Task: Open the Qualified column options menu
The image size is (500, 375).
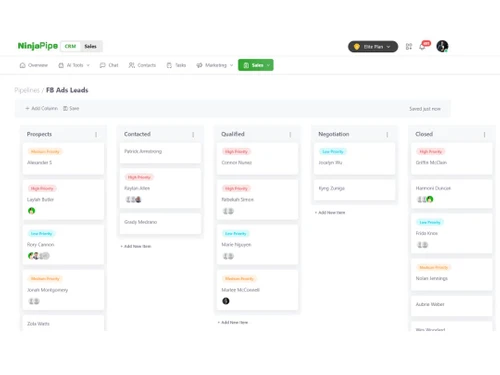Action: [x=290, y=134]
